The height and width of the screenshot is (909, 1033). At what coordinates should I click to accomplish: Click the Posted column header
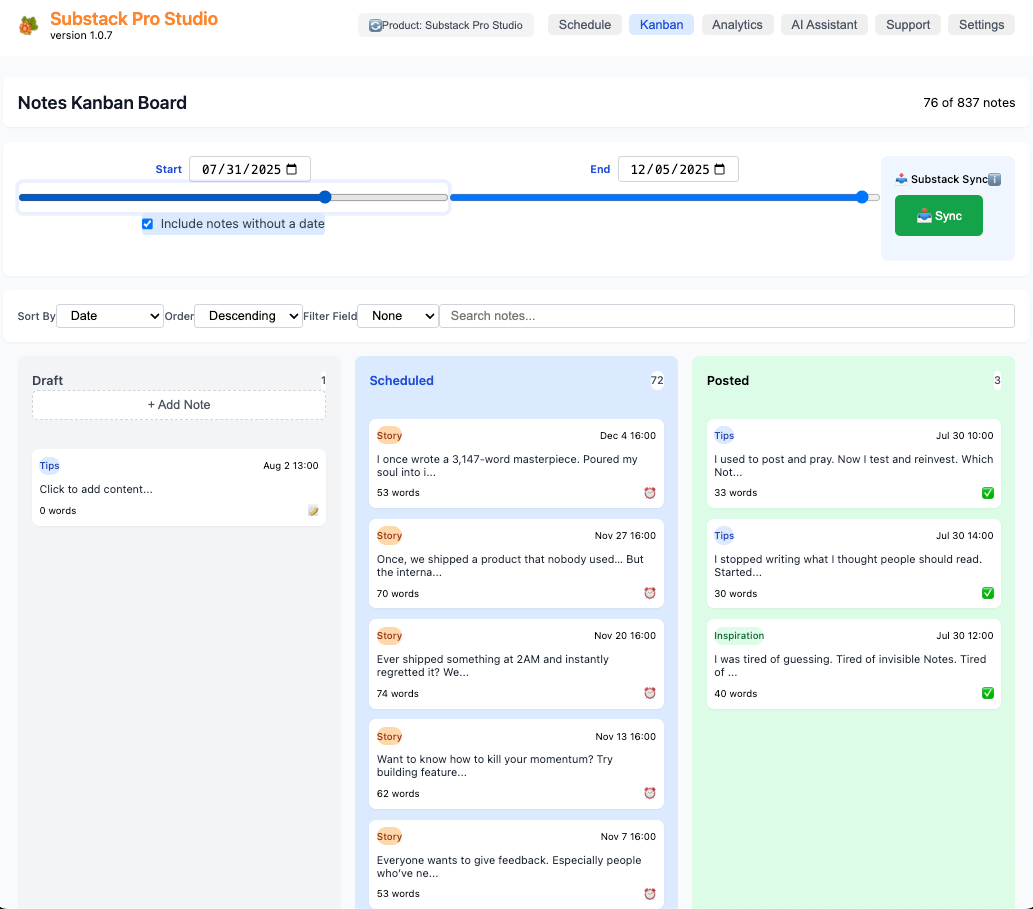[728, 381]
